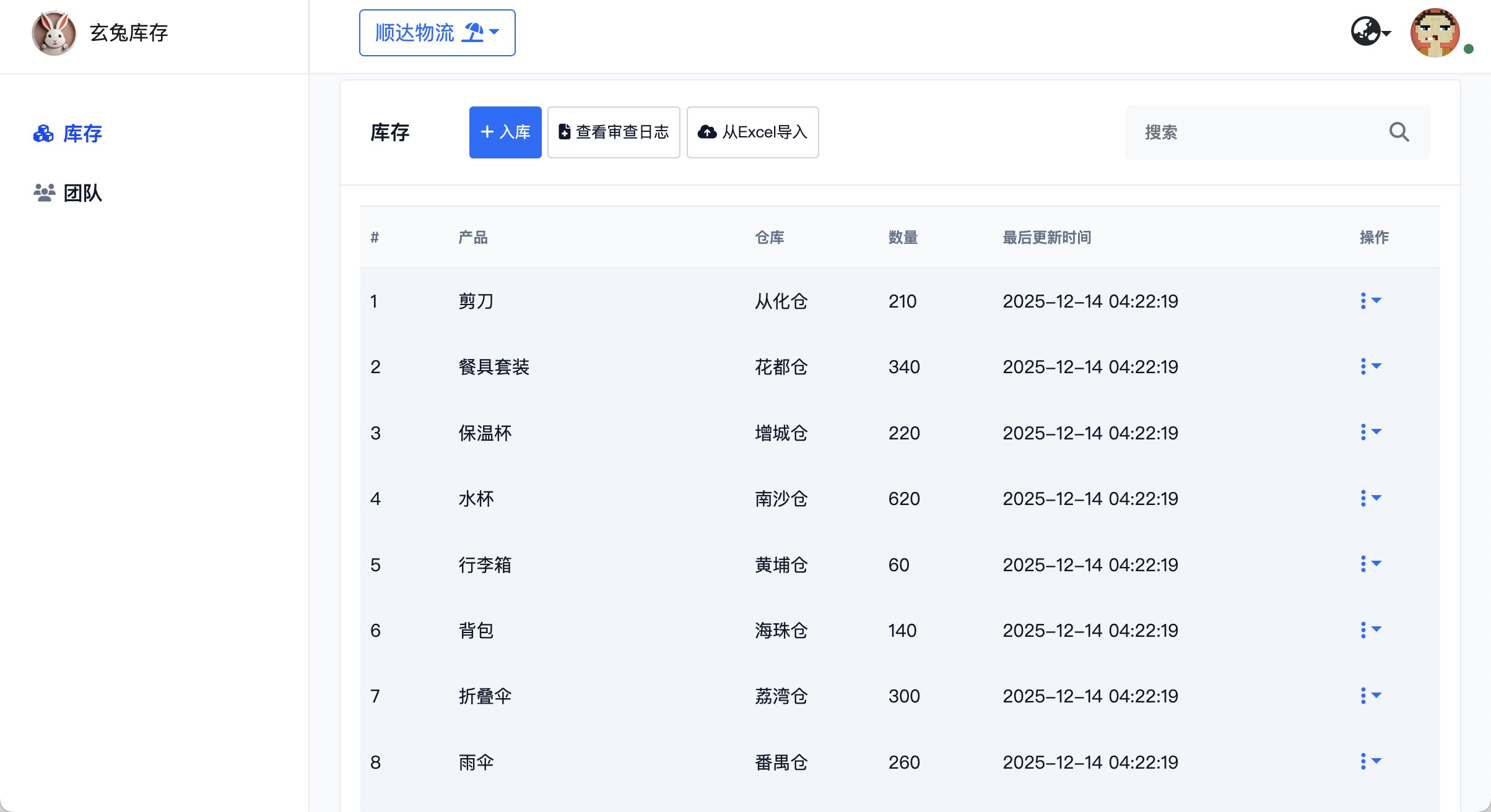Screen dimensions: 1491x812
Task: Click the 团队 team icon in sidebar
Action: [43, 192]
